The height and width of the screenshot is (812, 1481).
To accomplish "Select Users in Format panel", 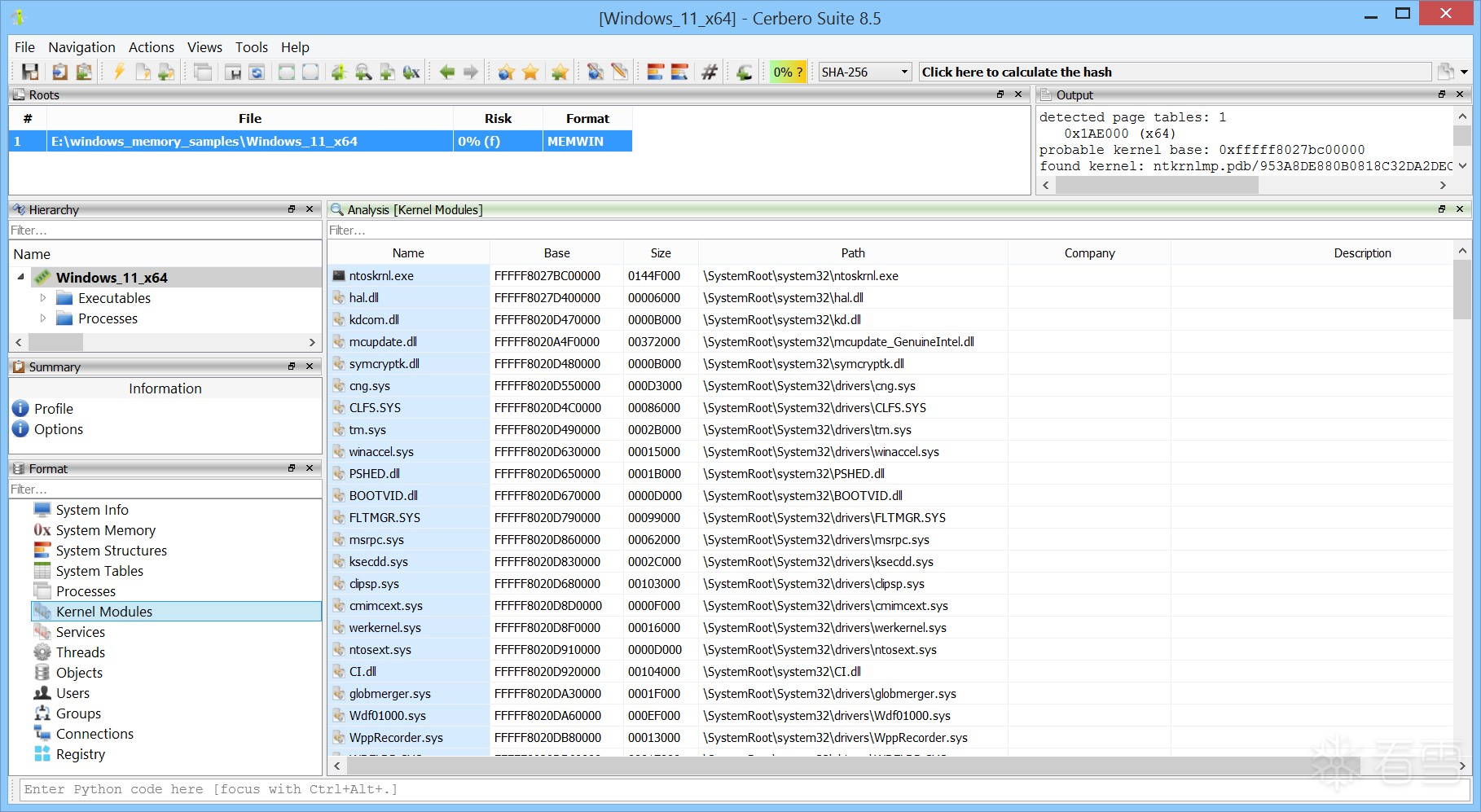I will point(73,693).
